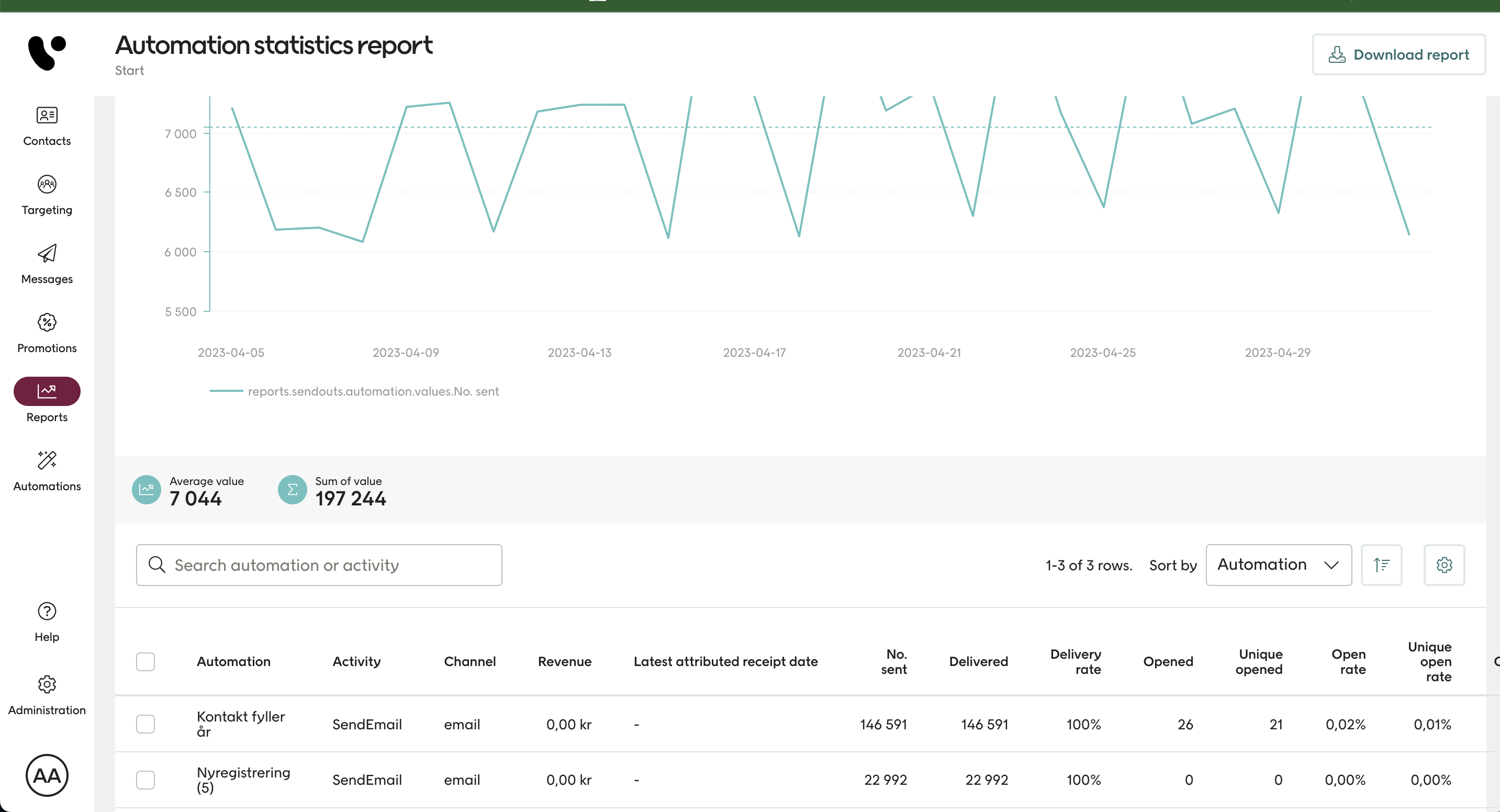1500x812 pixels.
Task: Open the table sorting options icon
Action: pos(1382,565)
